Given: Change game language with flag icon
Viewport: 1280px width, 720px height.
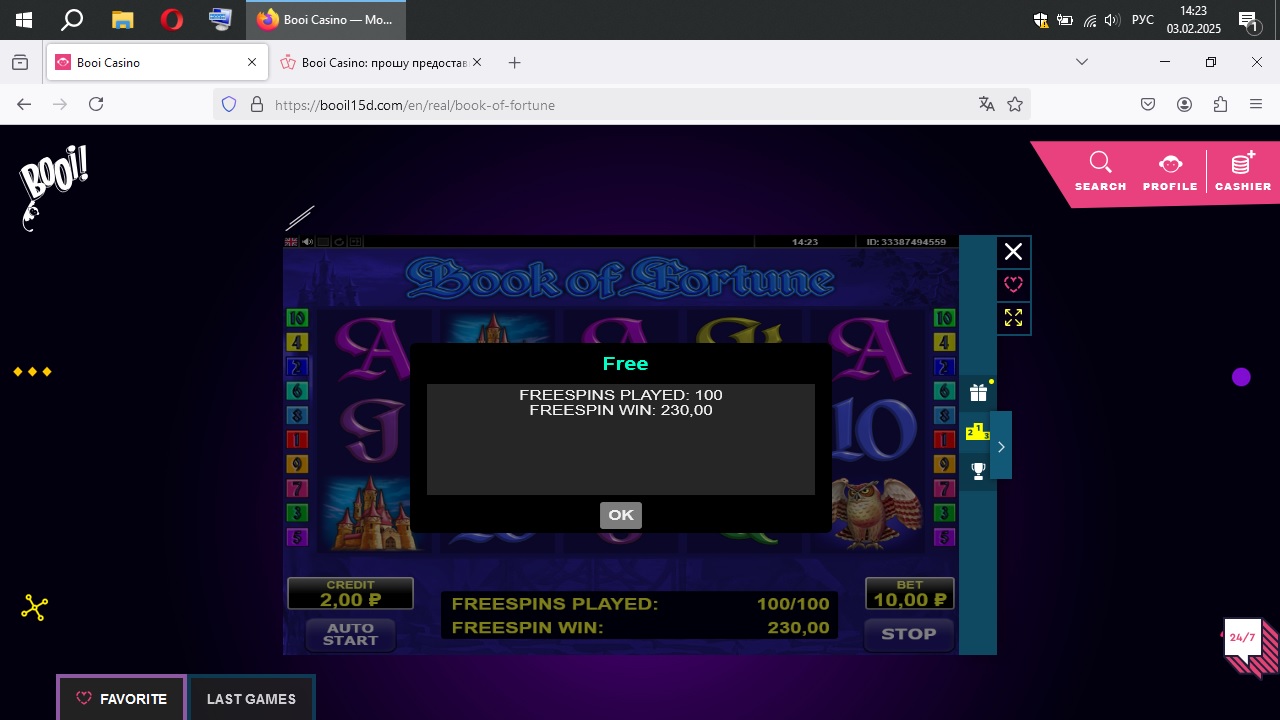Looking at the screenshot, I should [291, 242].
